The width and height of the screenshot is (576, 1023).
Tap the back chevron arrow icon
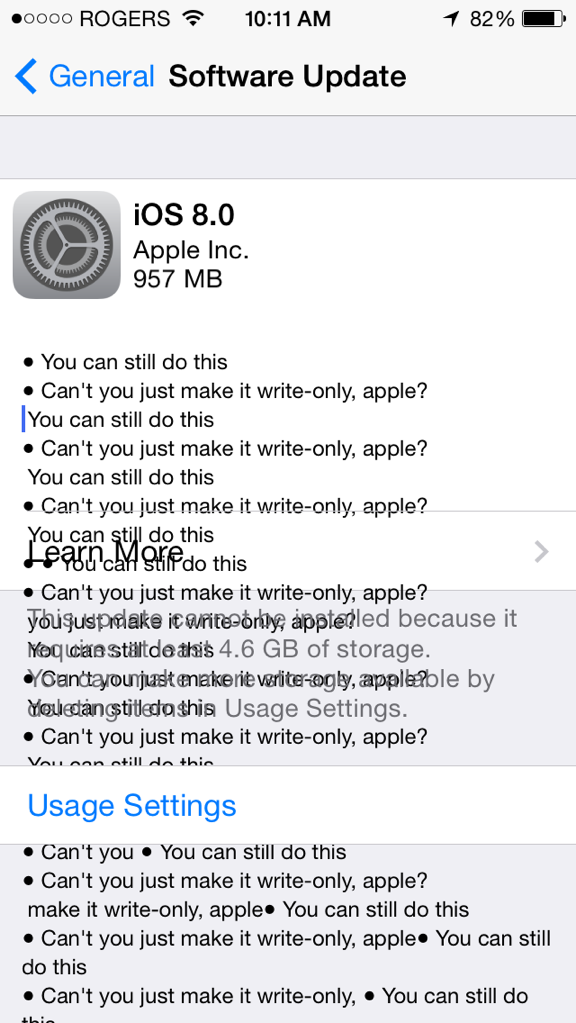26,76
